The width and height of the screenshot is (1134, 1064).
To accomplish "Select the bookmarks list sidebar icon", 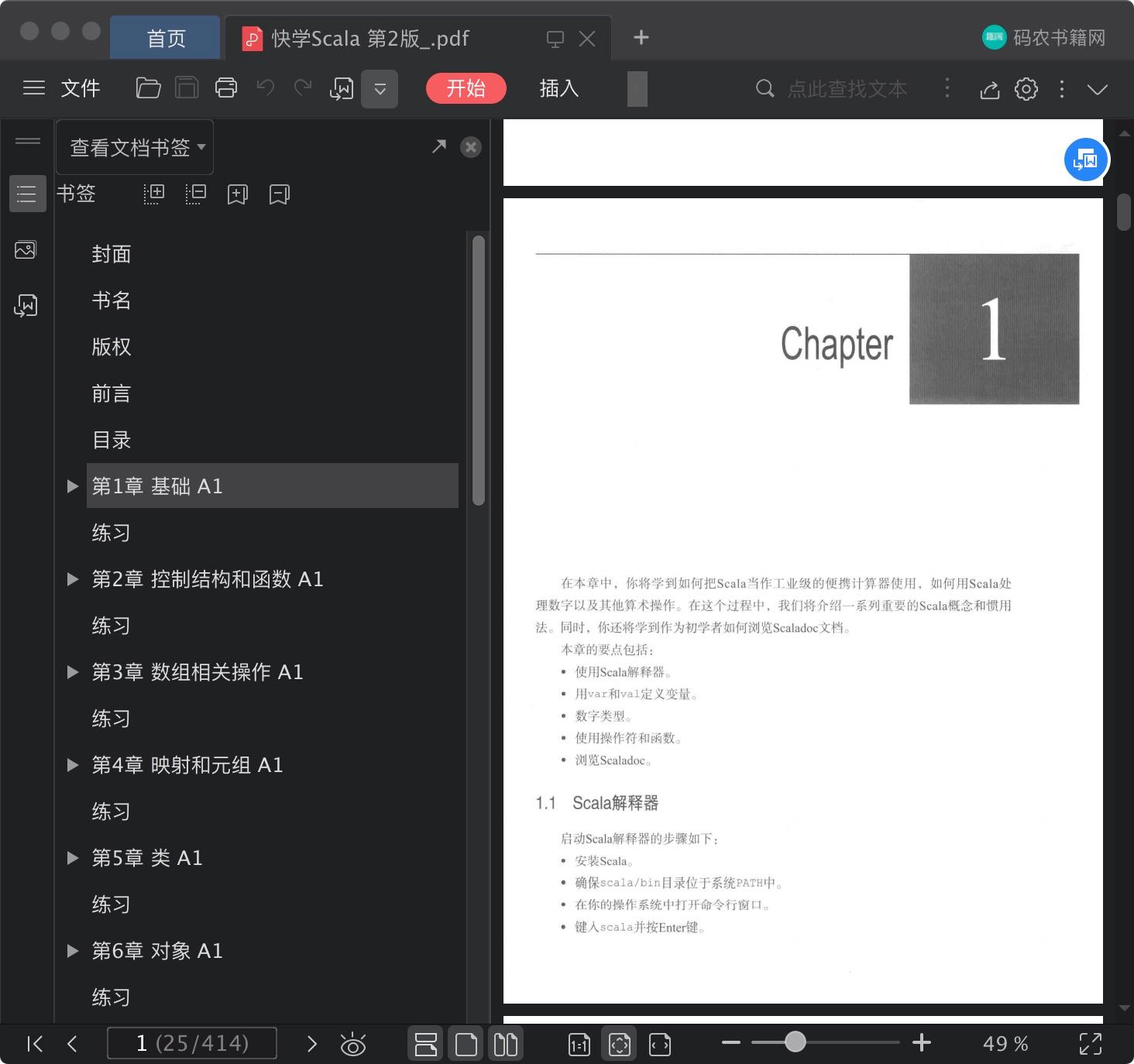I will pyautogui.click(x=27, y=194).
